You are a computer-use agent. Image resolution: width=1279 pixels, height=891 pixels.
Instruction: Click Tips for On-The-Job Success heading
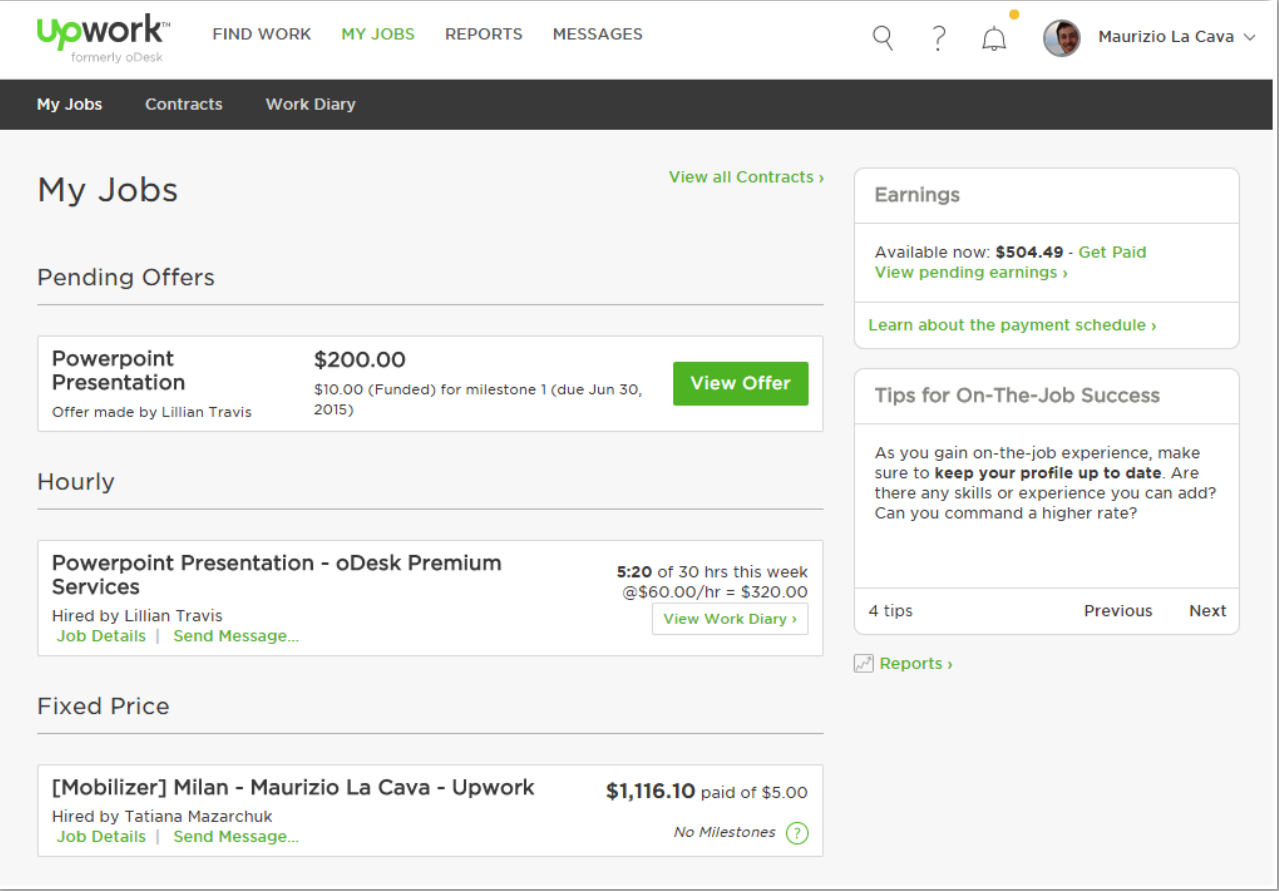tap(1017, 395)
